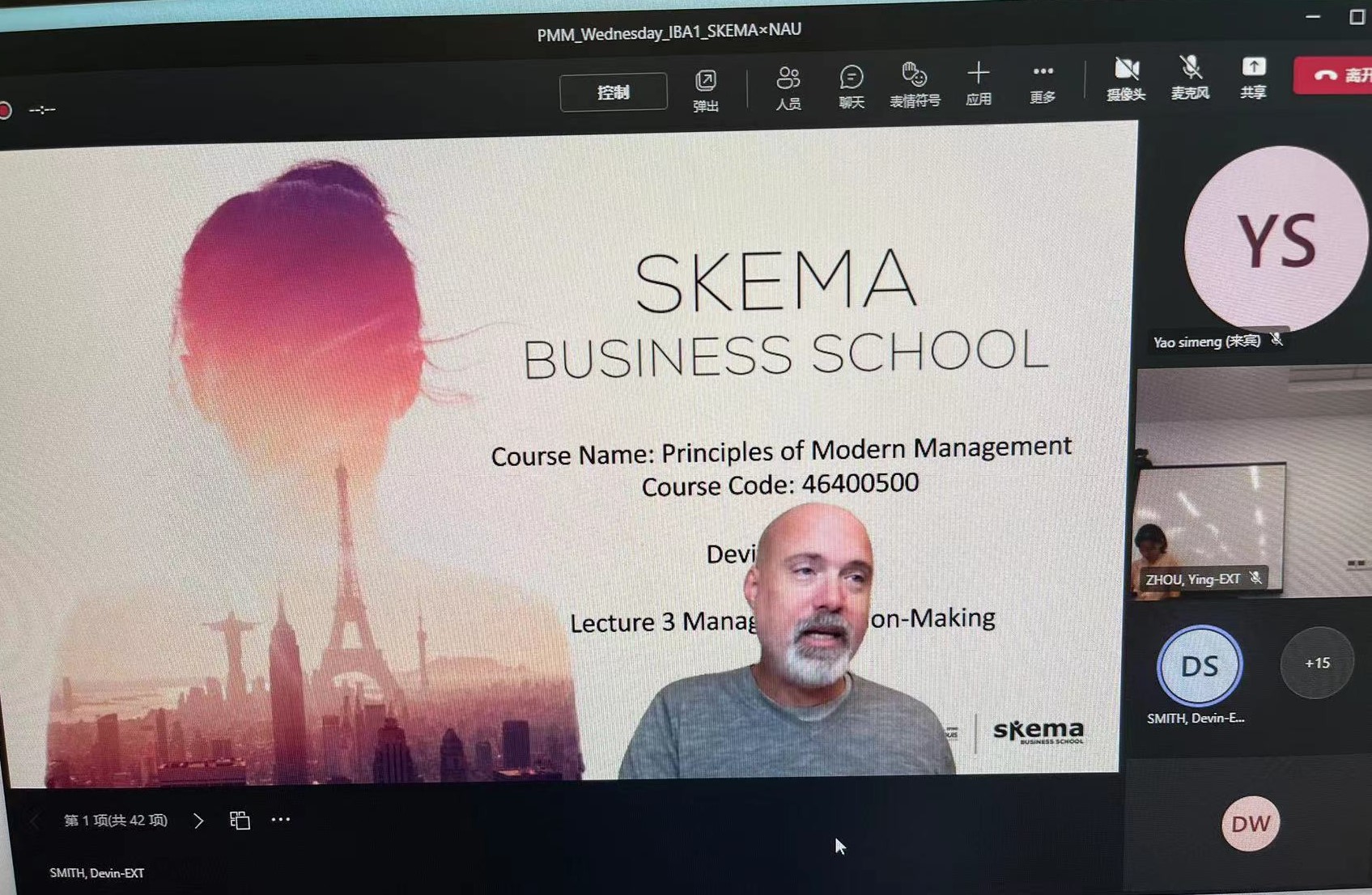Unmute the Microphone (麦克风)

tap(1189, 78)
